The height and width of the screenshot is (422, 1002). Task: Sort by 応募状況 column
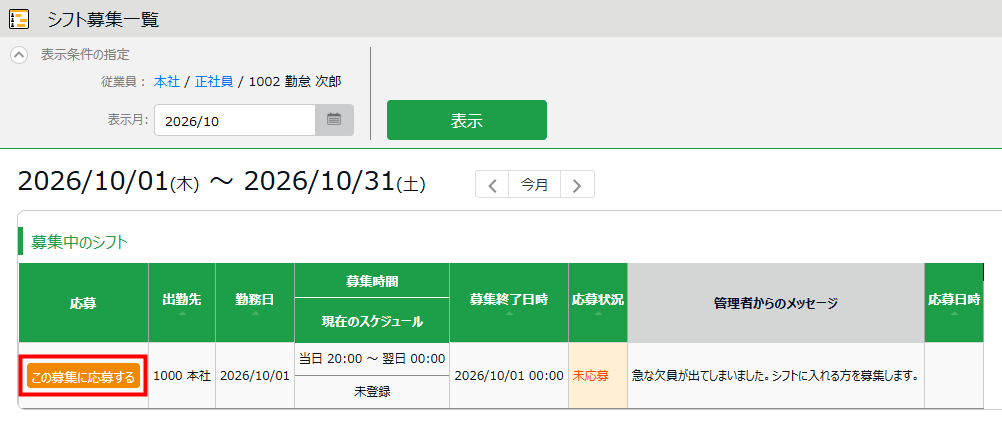click(x=597, y=302)
